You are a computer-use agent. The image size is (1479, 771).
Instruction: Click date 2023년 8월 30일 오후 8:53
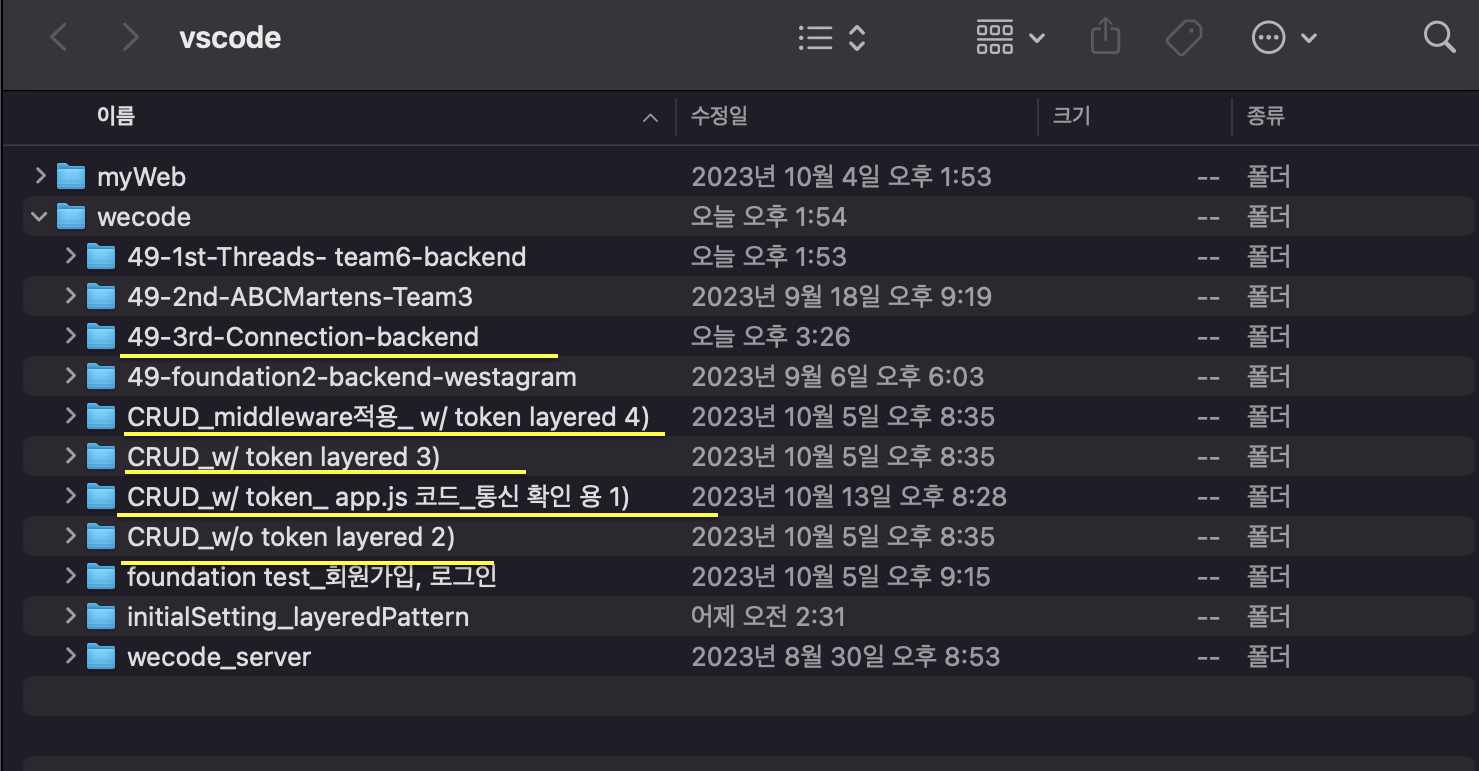click(x=845, y=657)
